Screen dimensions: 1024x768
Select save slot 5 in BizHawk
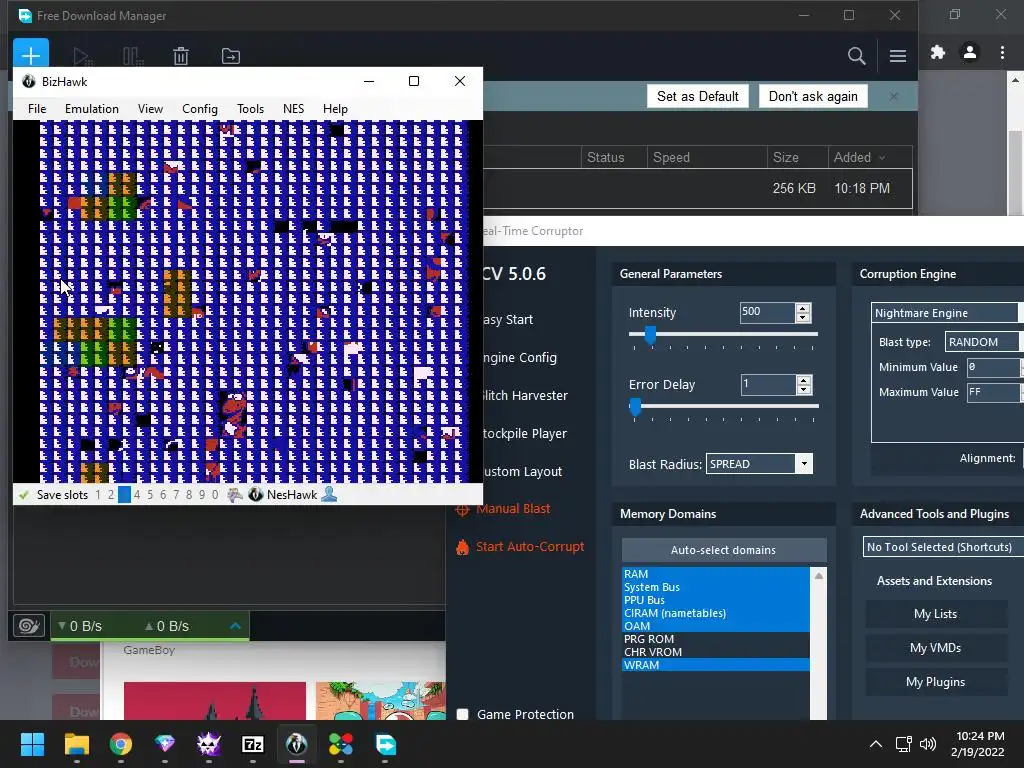point(150,495)
